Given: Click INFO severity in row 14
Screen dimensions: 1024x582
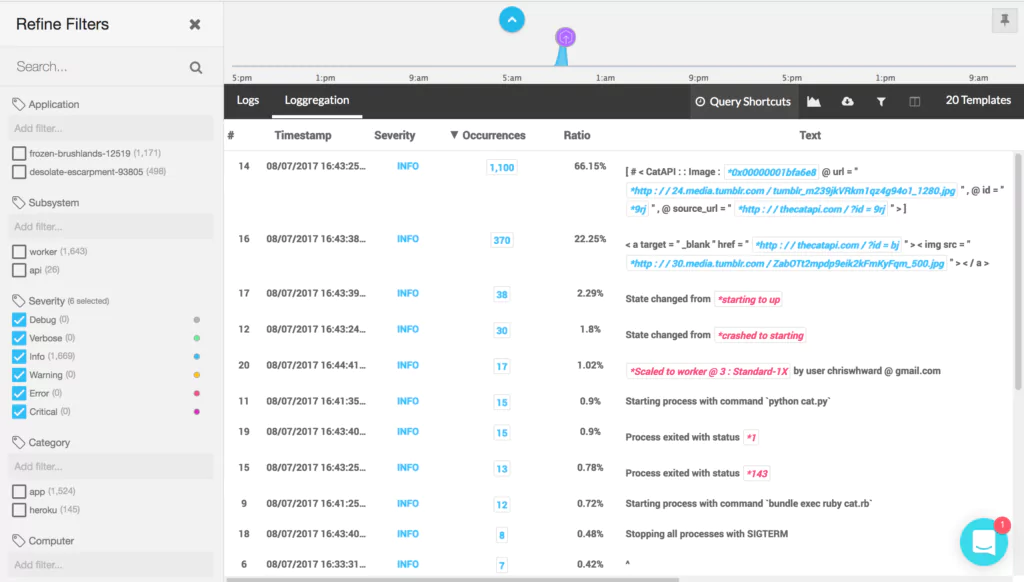Looking at the screenshot, I should [408, 167].
